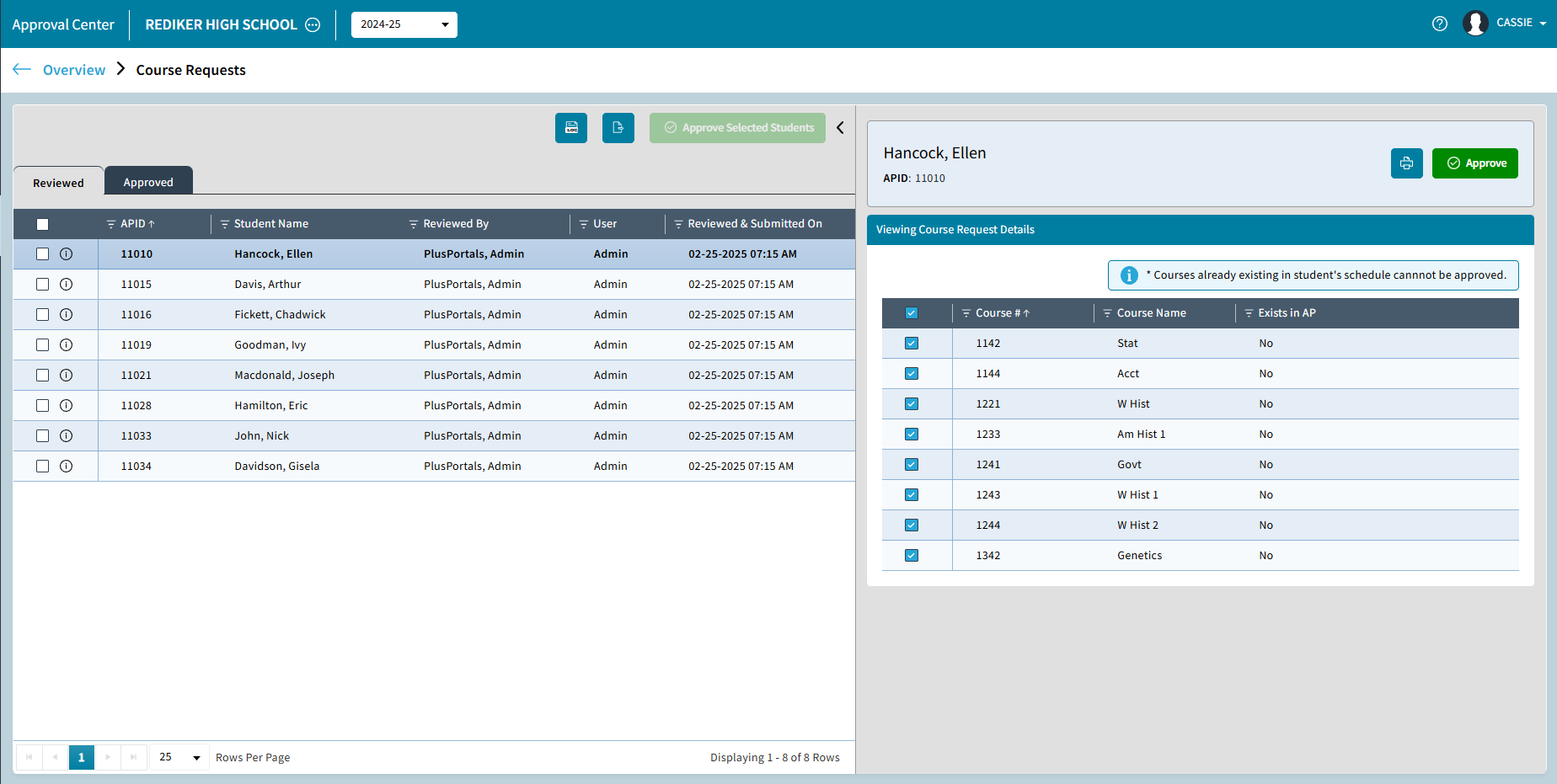The width and height of the screenshot is (1557, 784).
Task: Click the save list toolbar icon
Action: click(x=571, y=127)
